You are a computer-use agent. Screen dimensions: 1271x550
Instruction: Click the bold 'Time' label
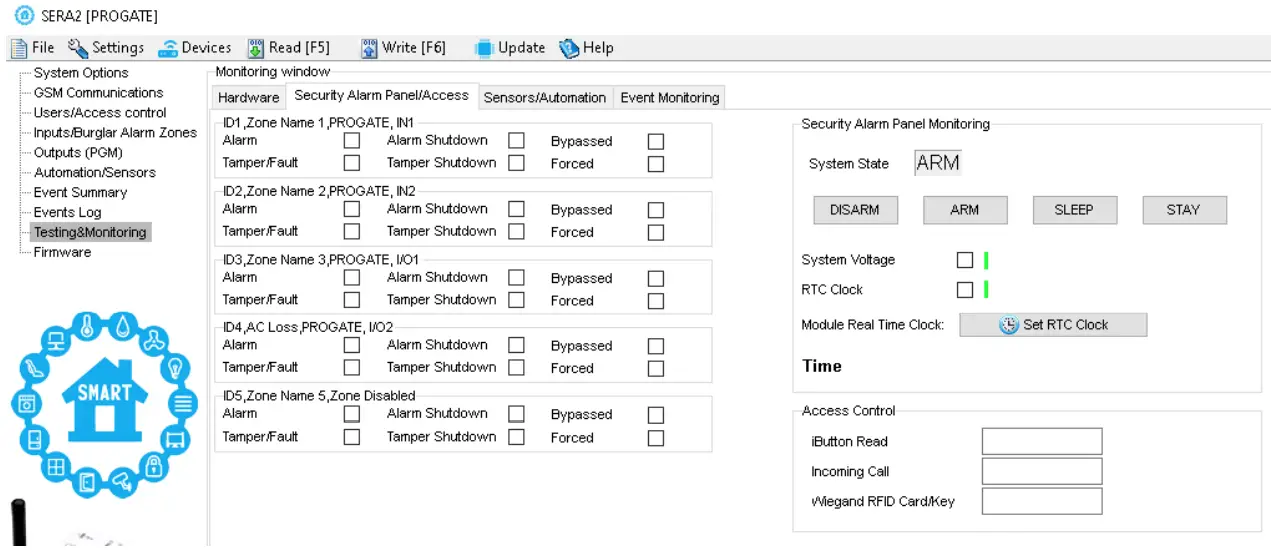(822, 366)
